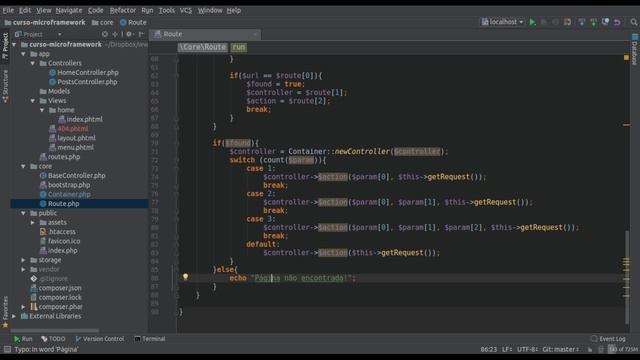640x360 pixels.
Task: Open the Version Control tool window
Action: 100,339
